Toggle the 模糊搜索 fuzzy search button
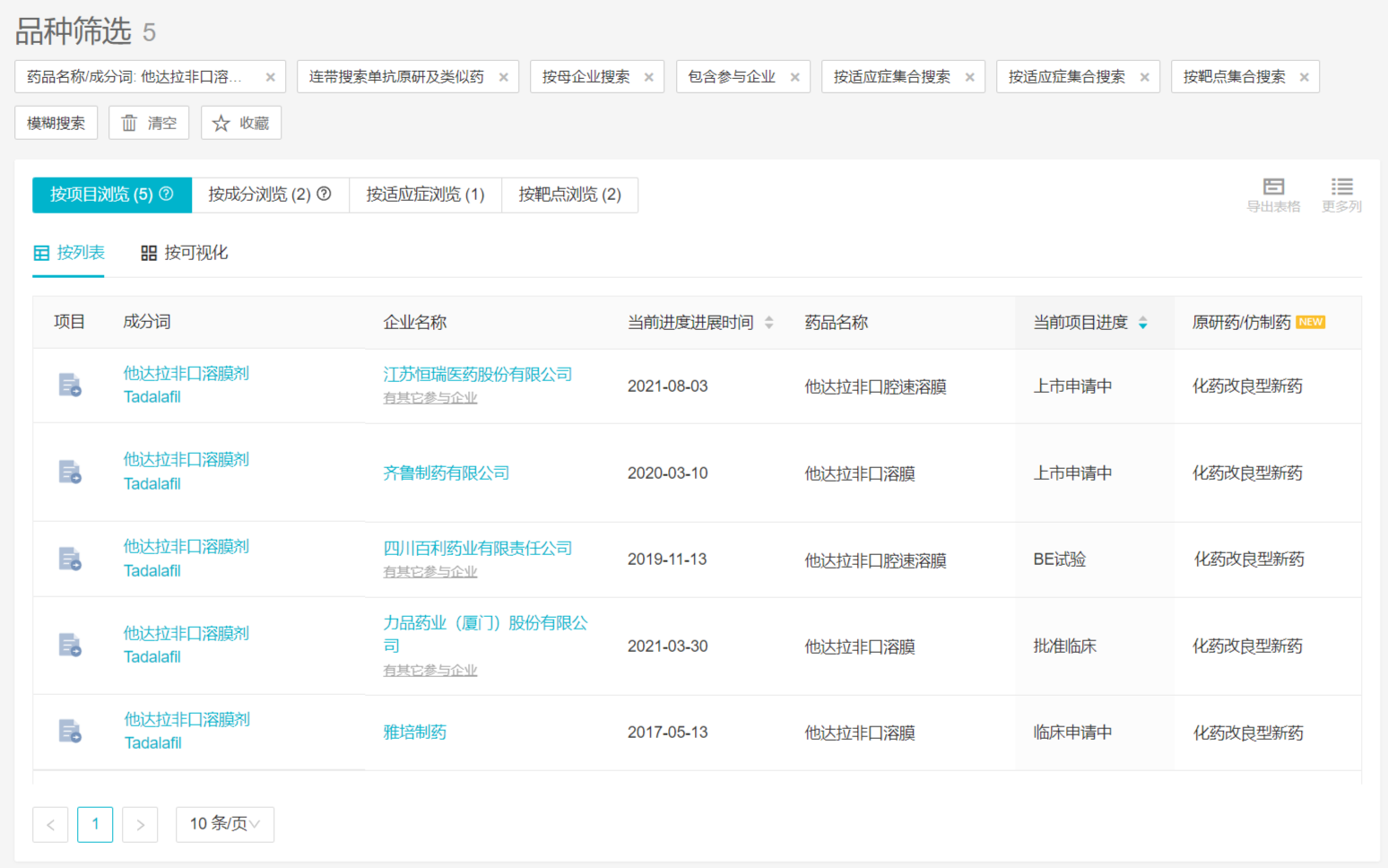Screen dimensions: 1388x868 point(56,123)
